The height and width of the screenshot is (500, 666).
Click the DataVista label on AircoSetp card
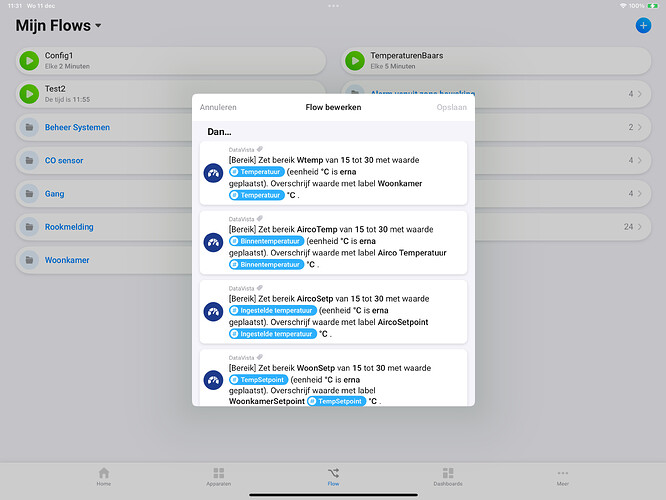(x=241, y=288)
